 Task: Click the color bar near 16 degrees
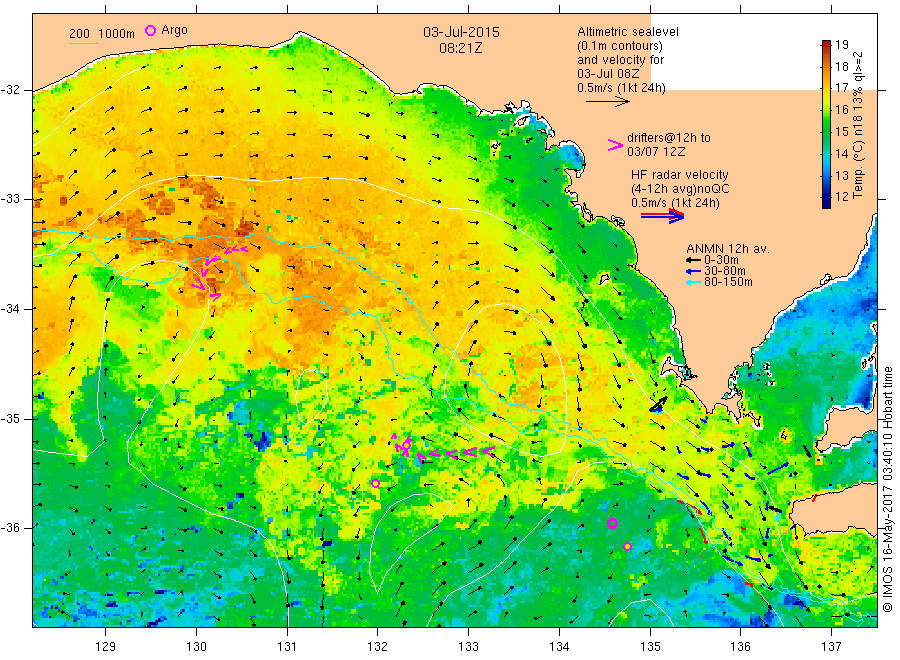pyautogui.click(x=826, y=109)
